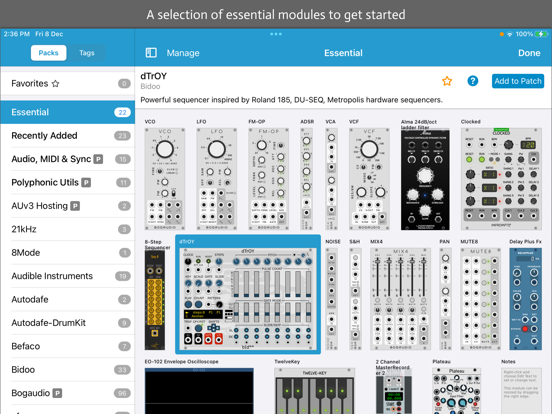Select the 8Mode pack
This screenshot has width=552, height=414.
(x=68, y=253)
